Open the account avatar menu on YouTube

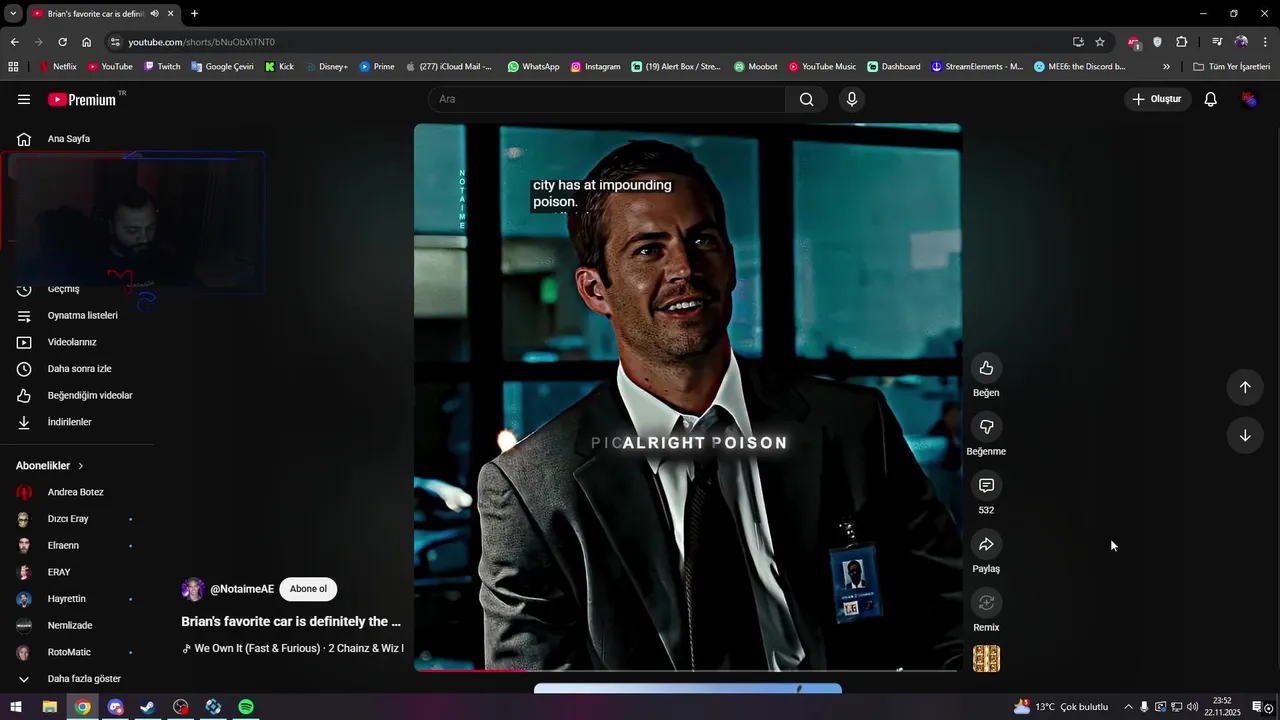(x=1249, y=99)
